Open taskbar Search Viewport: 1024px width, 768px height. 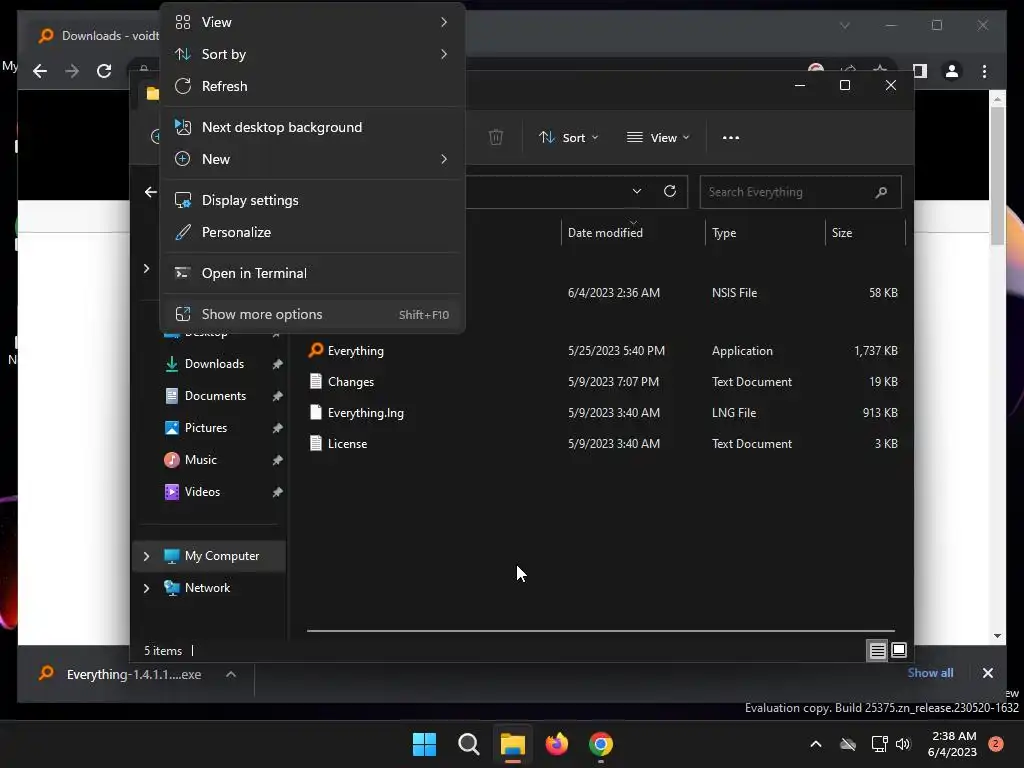[x=469, y=744]
